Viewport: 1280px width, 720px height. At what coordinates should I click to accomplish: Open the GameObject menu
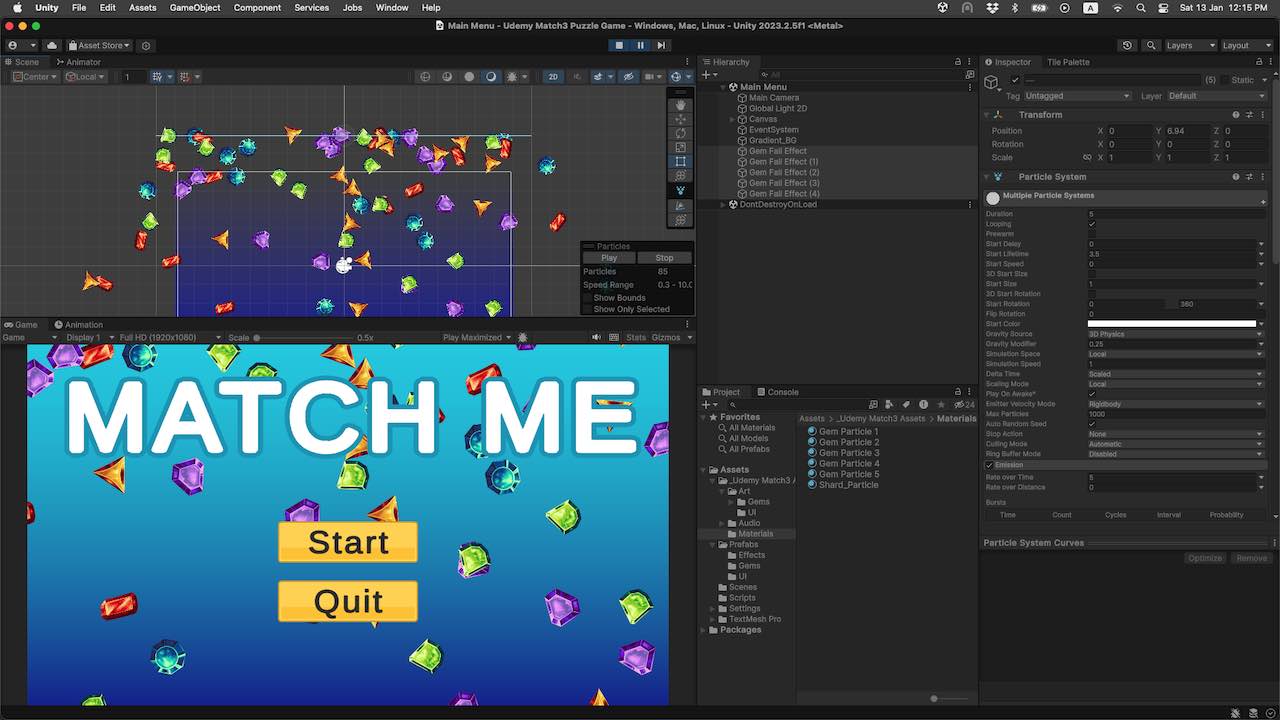pos(195,8)
